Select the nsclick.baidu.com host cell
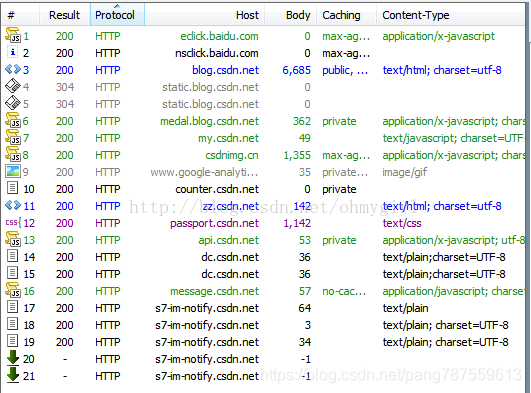531x393 pixels. (217, 53)
